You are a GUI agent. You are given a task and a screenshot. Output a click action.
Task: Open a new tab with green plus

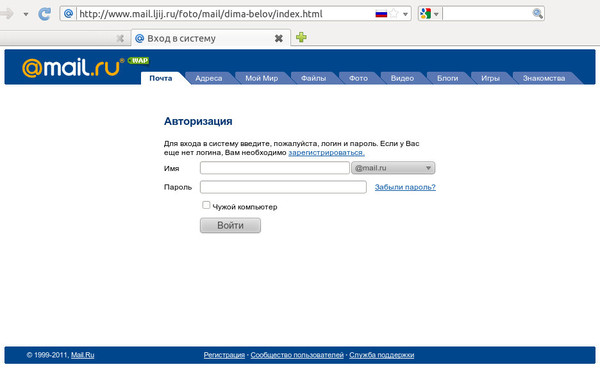pos(301,37)
